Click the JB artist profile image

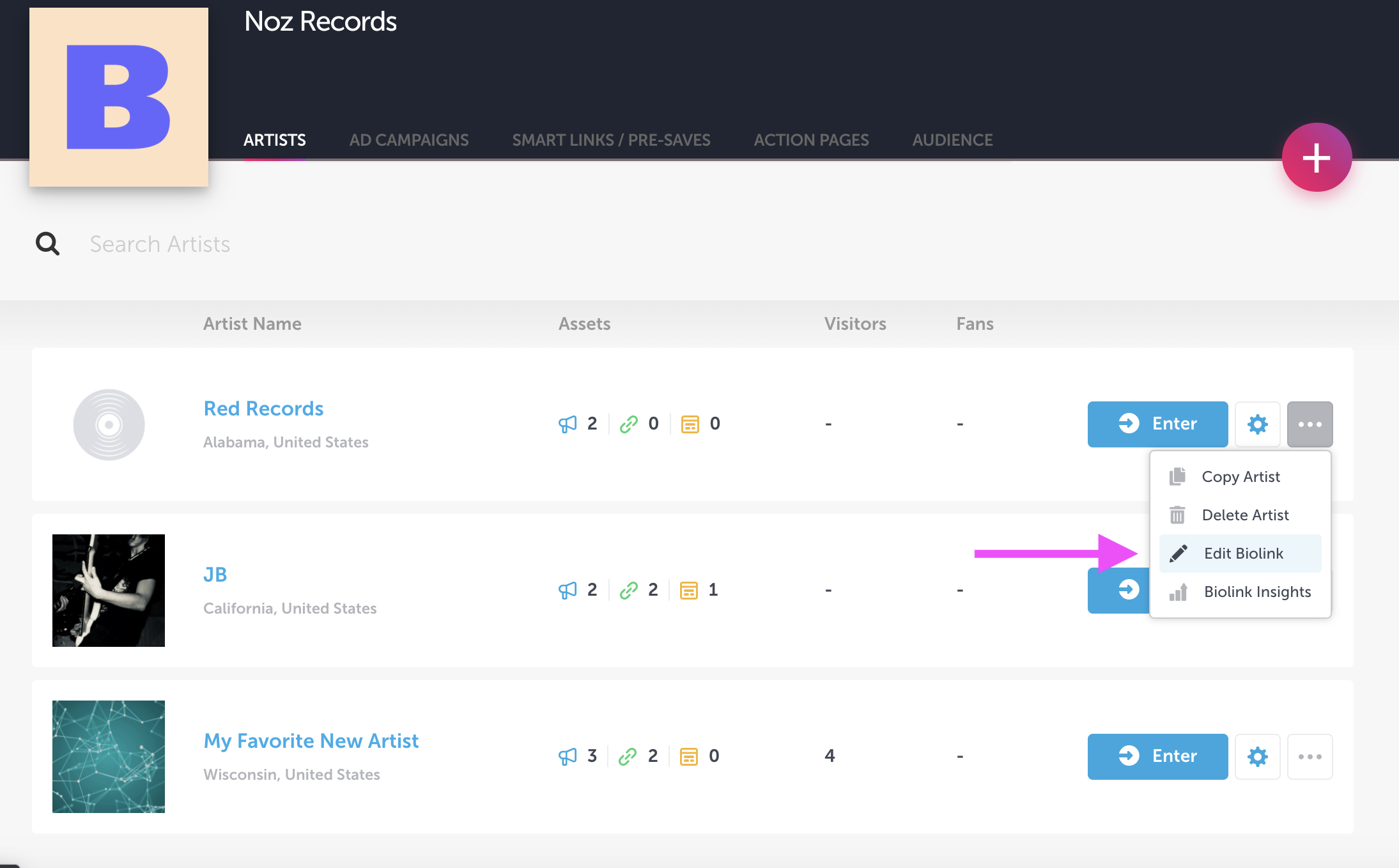(x=109, y=590)
